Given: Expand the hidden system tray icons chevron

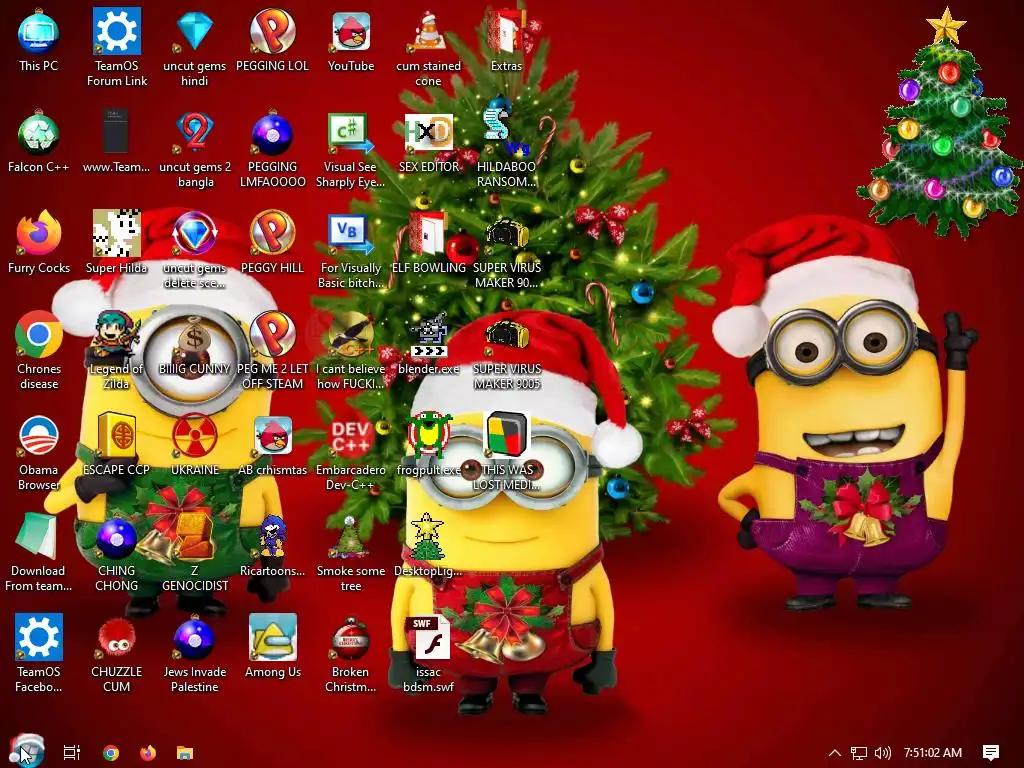Looking at the screenshot, I should (x=835, y=752).
